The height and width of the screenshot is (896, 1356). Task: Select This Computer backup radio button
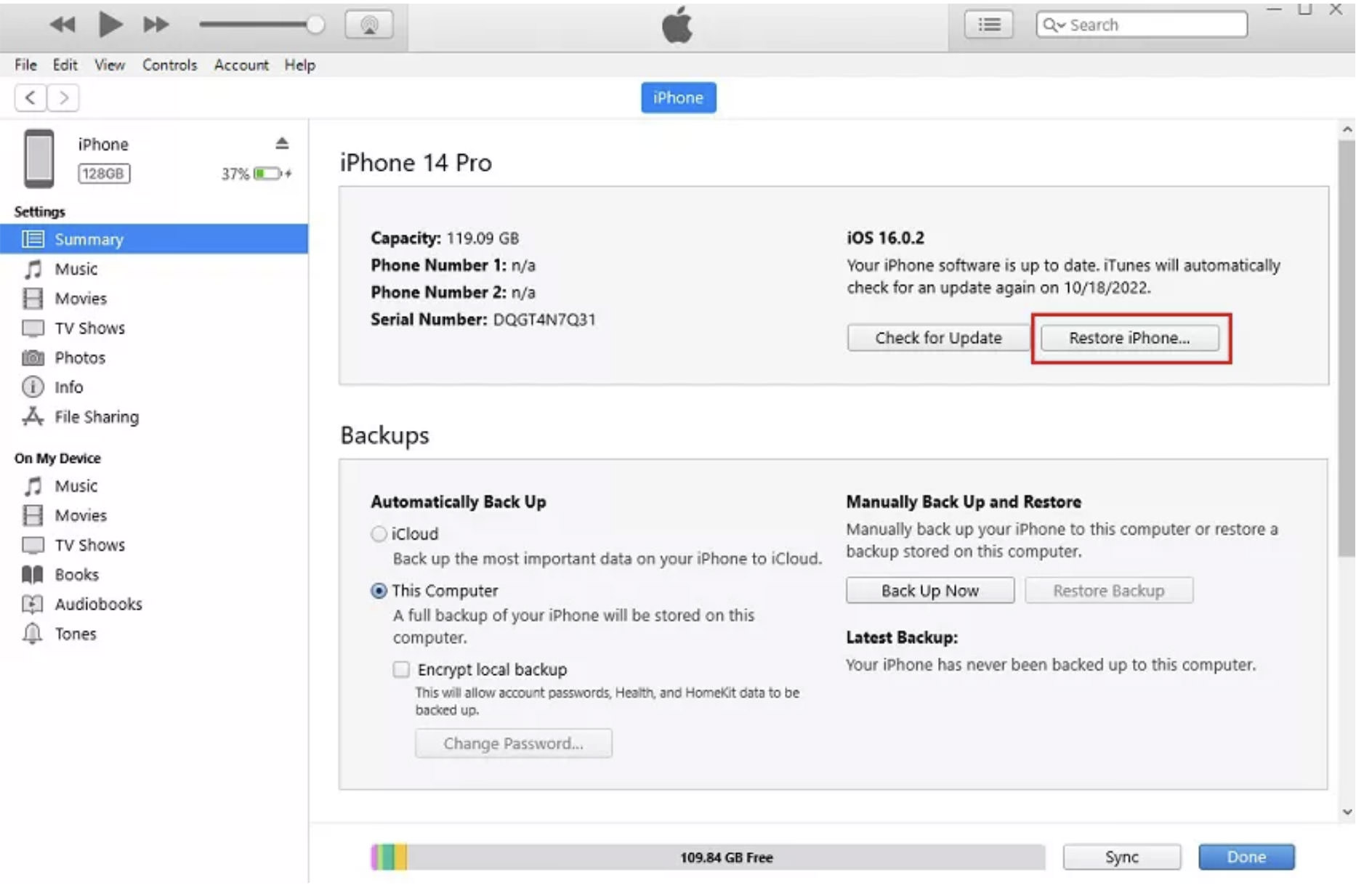379,591
